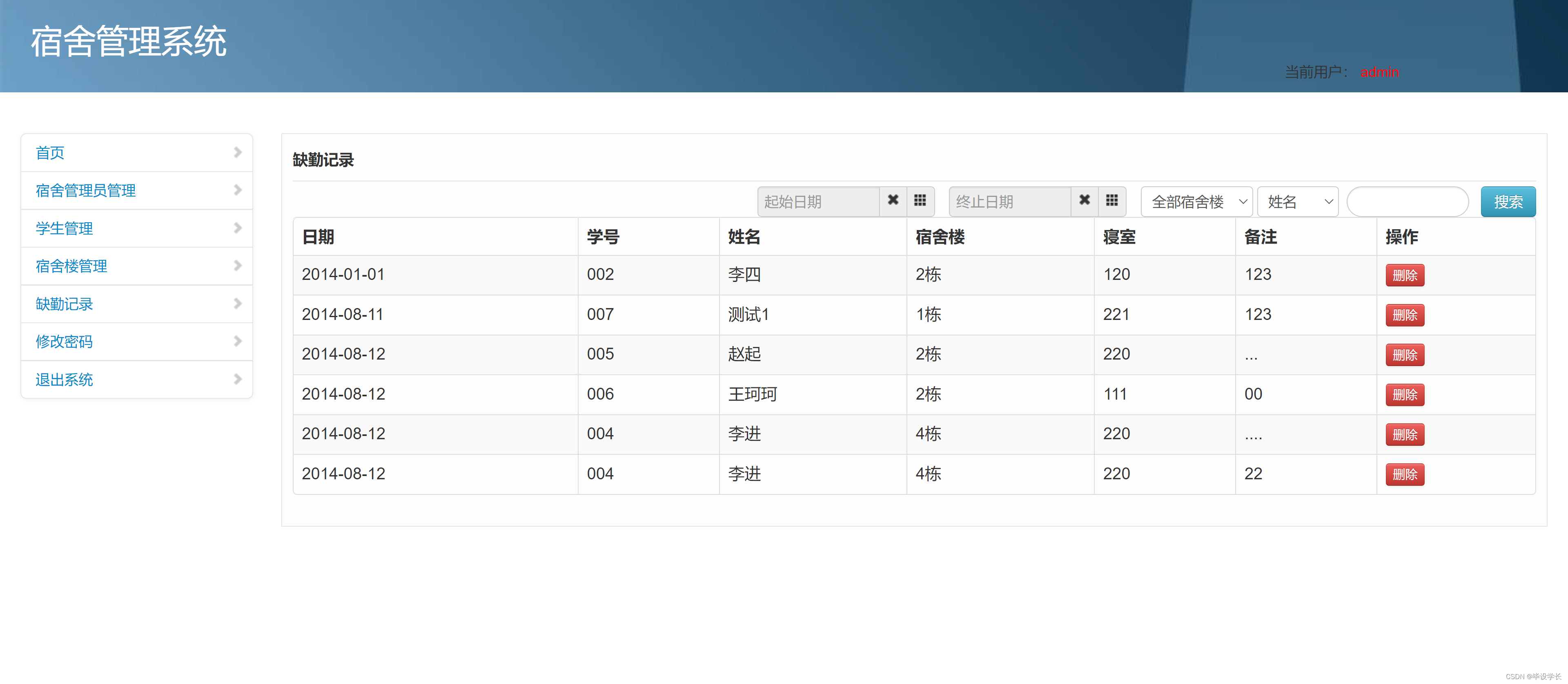
Task: Open calendar picker for start date
Action: 920,201
